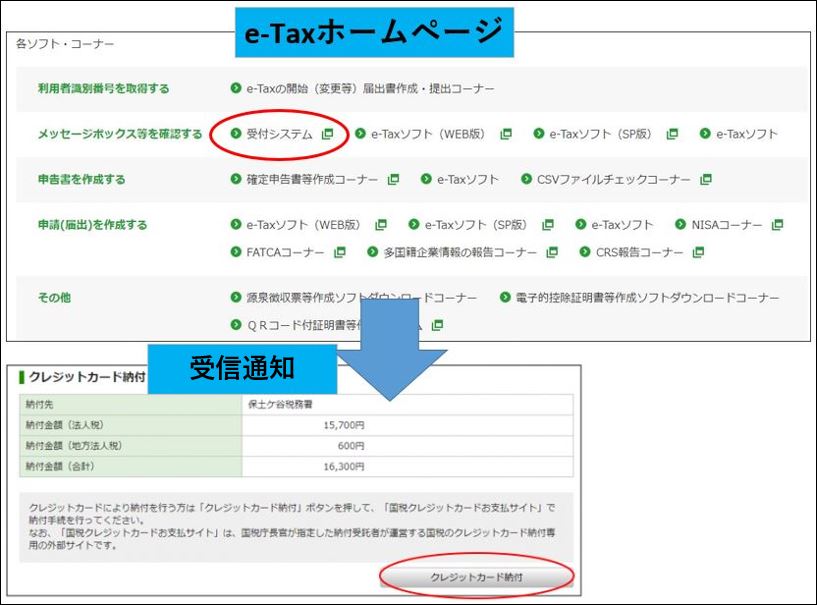The image size is (817, 605).
Task: Click 納付金額（地方法人税） label cell
Action: [x=131, y=446]
